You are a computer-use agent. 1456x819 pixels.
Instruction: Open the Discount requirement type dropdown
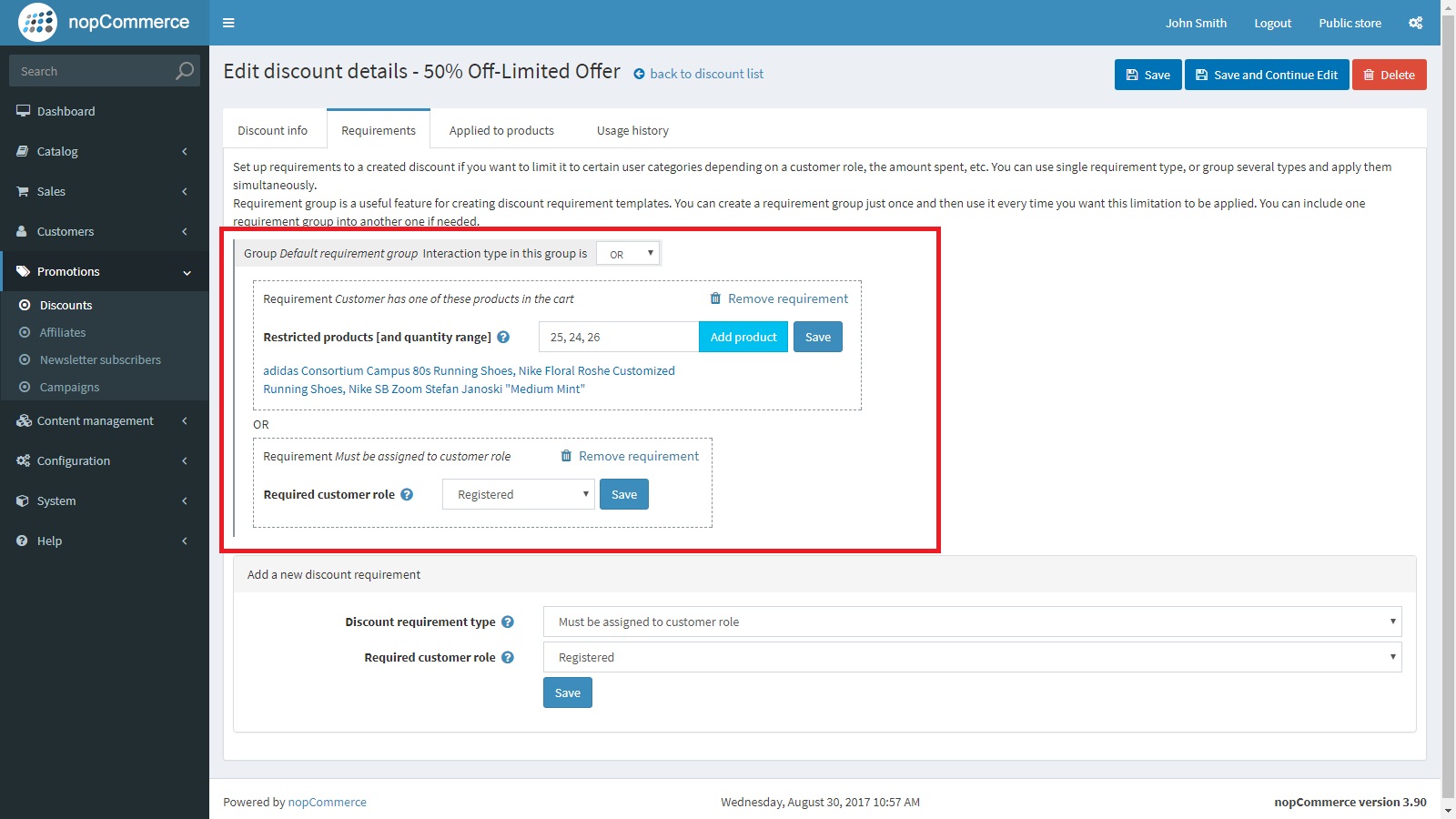click(x=972, y=622)
